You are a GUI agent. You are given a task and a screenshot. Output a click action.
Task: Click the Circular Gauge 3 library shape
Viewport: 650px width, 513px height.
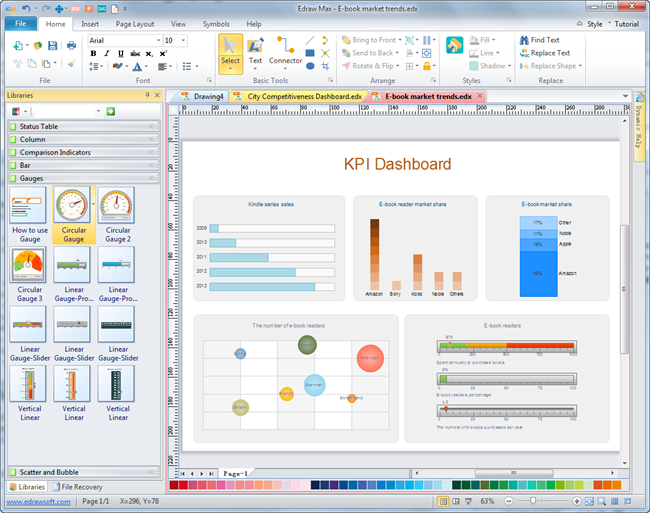(x=28, y=275)
